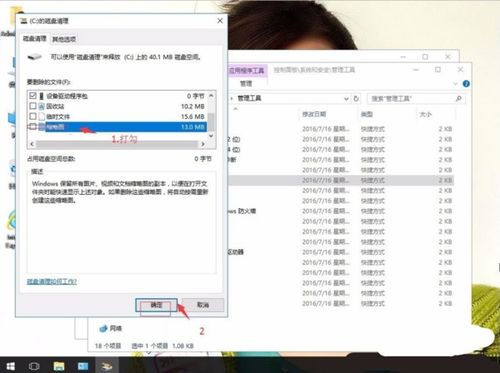Viewport: 500px width, 373px height.
Task: Click the Disk Cleanup title bar icon
Action: click(23, 21)
